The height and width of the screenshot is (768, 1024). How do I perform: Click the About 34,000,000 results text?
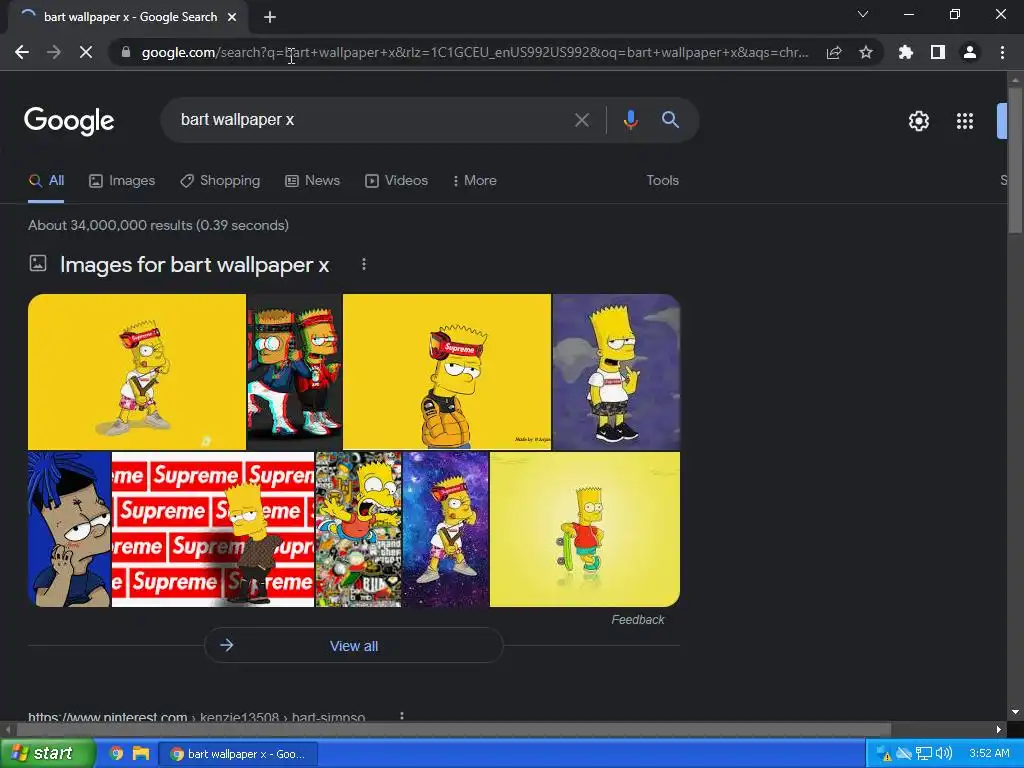[158, 225]
